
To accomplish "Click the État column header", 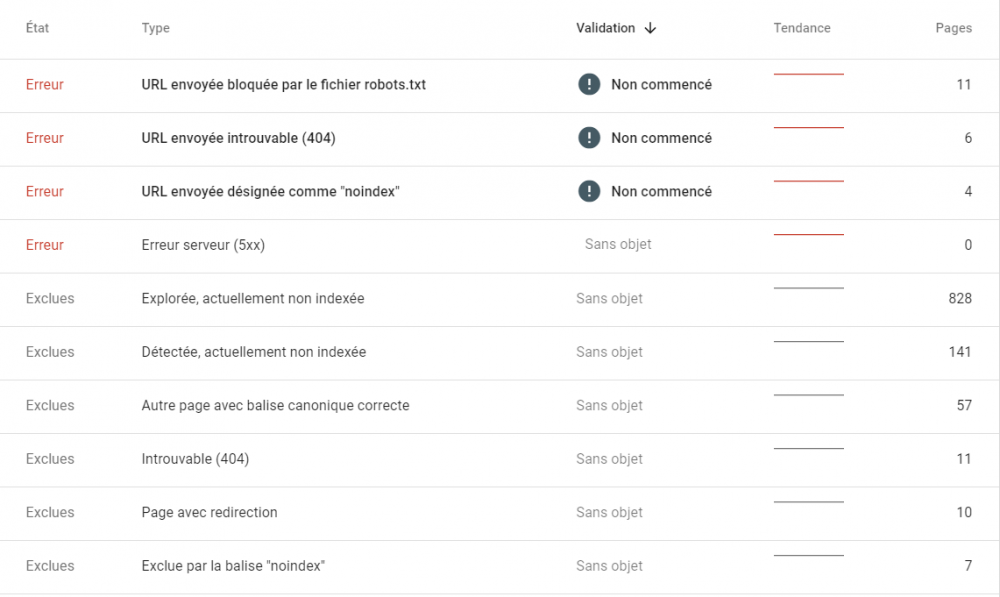I will [37, 28].
